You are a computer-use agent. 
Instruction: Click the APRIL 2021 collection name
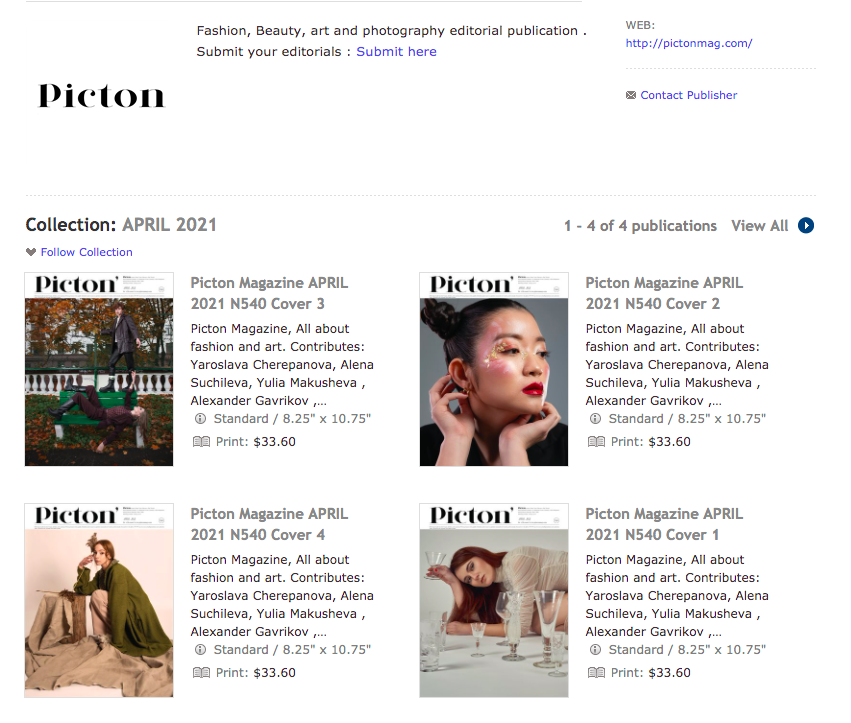169,225
